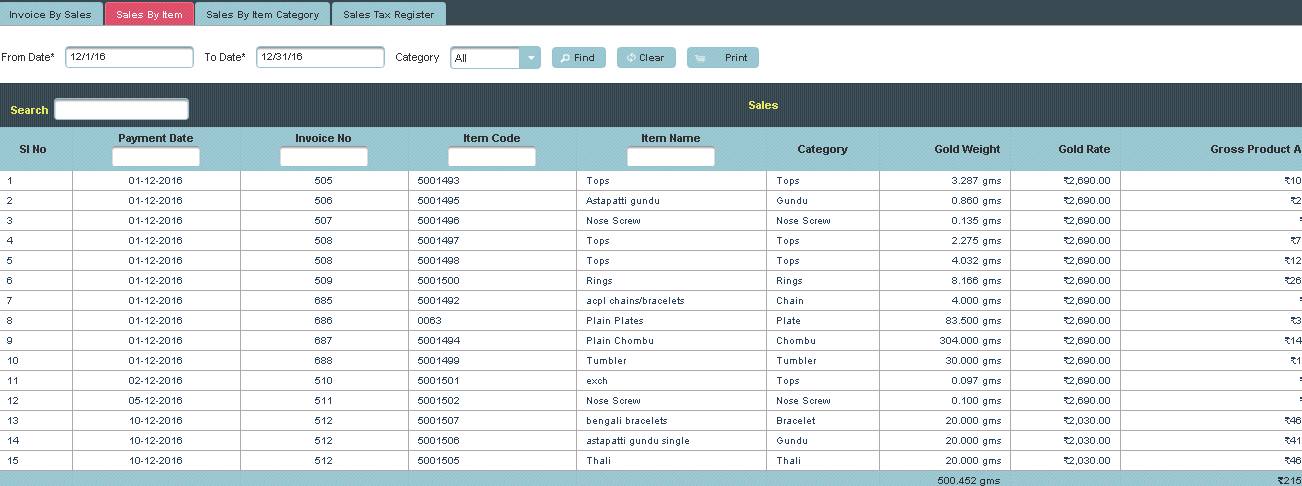Select the Plain Chombu row item name
Screen dimensions: 1302x486
[619, 341]
